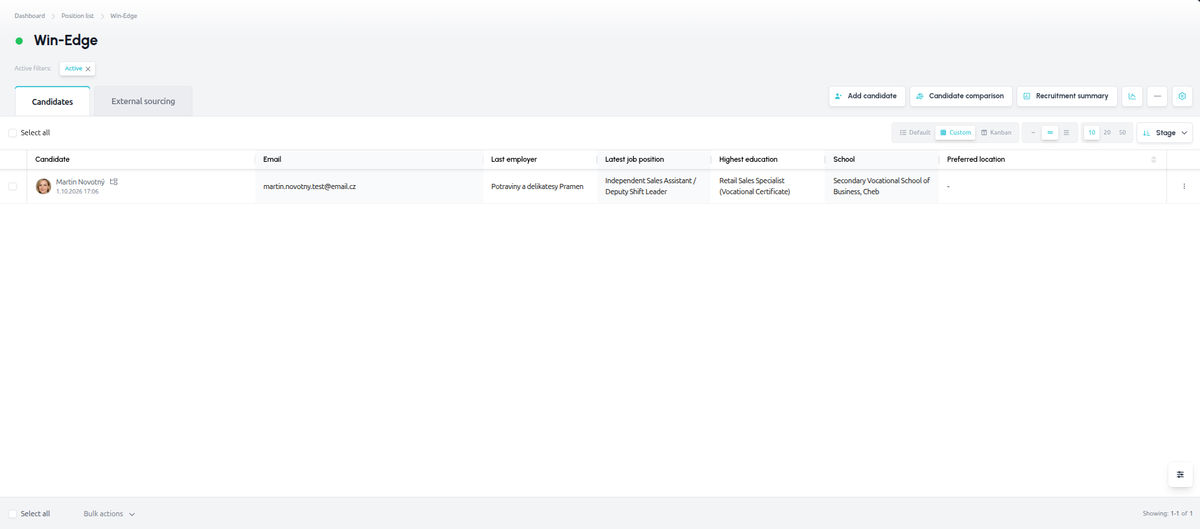Tick the bottom bar Select all checkbox
This screenshot has width=1200, height=529.
click(12, 513)
